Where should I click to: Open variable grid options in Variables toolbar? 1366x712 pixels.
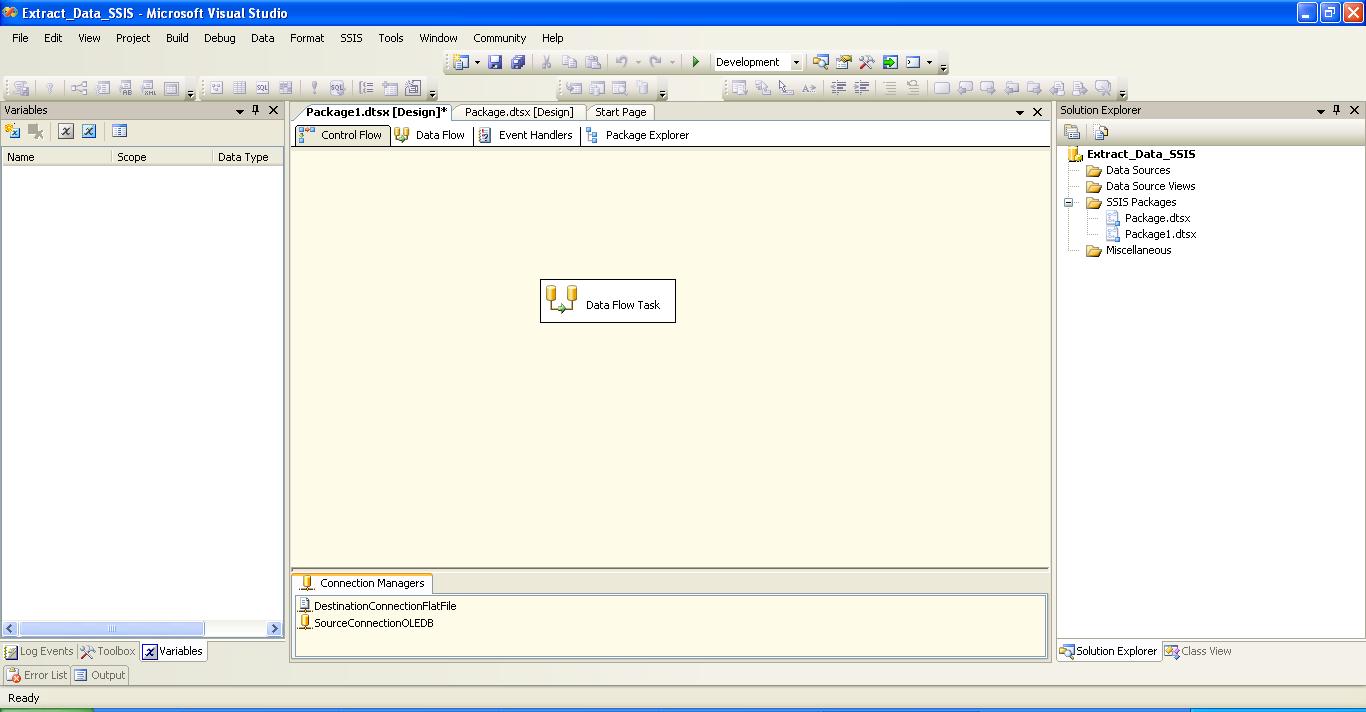click(120, 131)
